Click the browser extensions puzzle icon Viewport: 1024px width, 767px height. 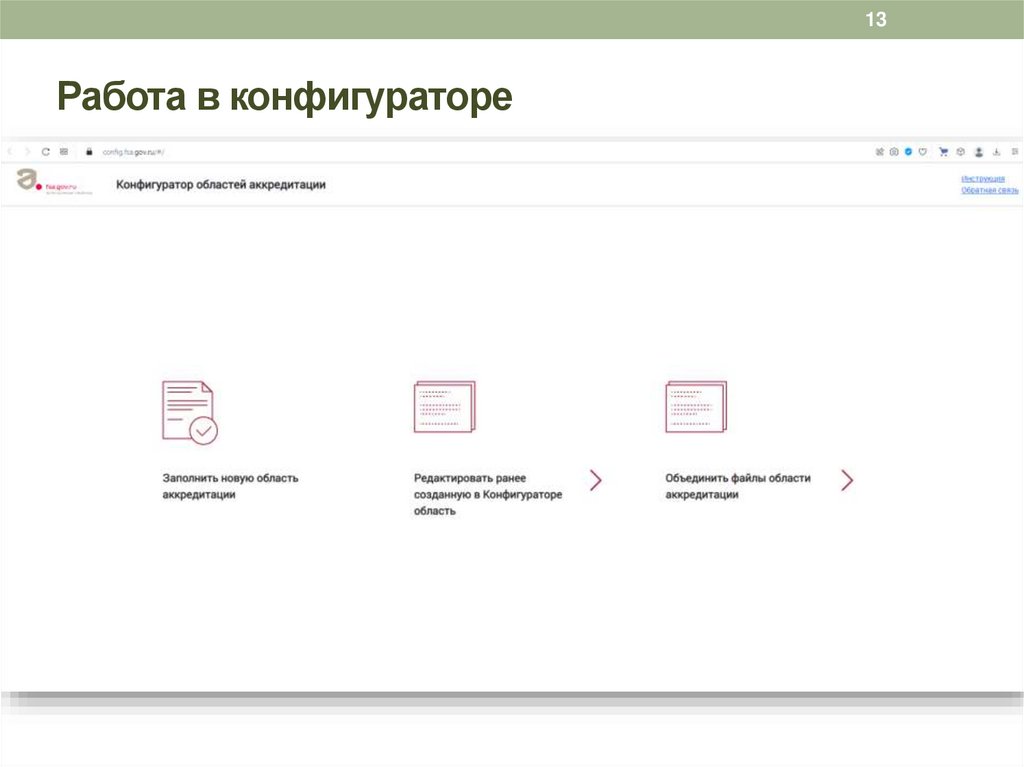coord(879,152)
